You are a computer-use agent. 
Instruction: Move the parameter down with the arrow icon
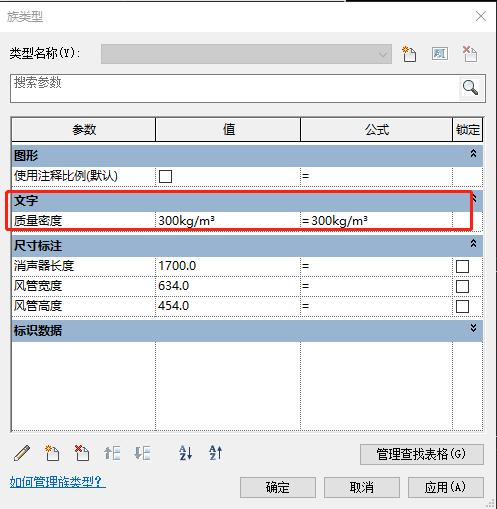(142, 453)
